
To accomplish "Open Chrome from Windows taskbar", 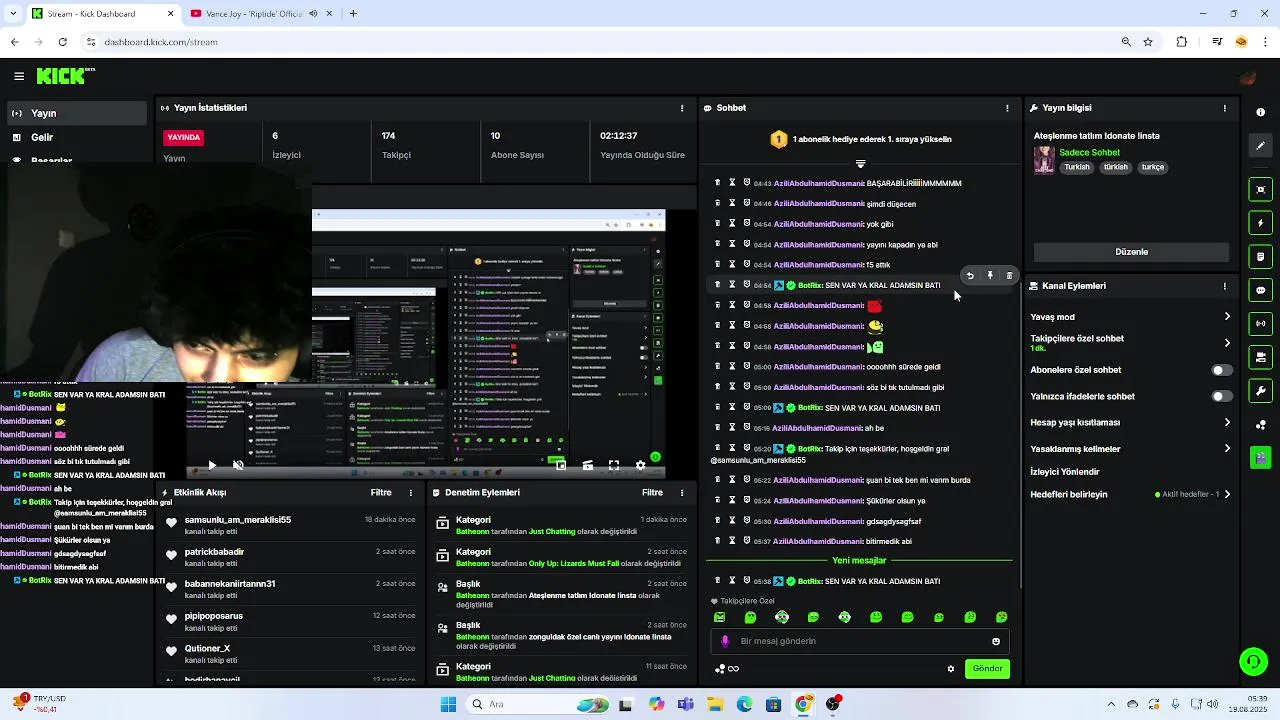I will click(803, 705).
